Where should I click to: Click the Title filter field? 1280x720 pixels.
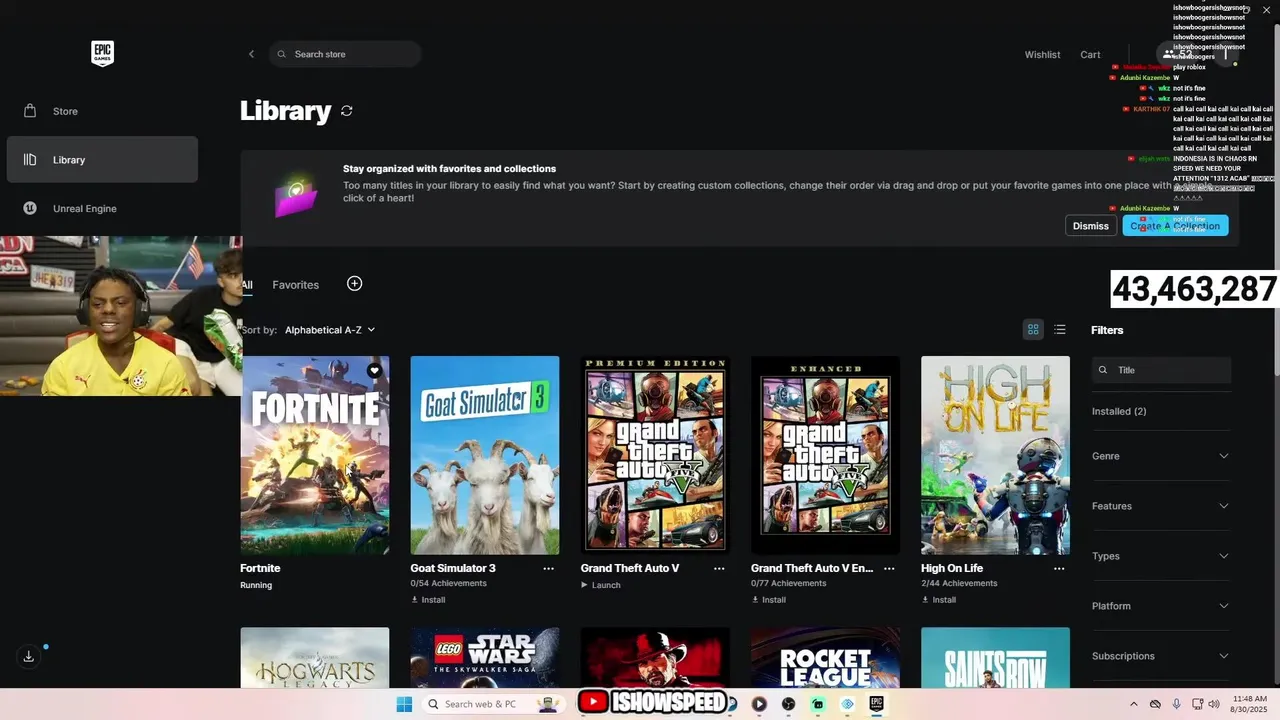(1161, 370)
